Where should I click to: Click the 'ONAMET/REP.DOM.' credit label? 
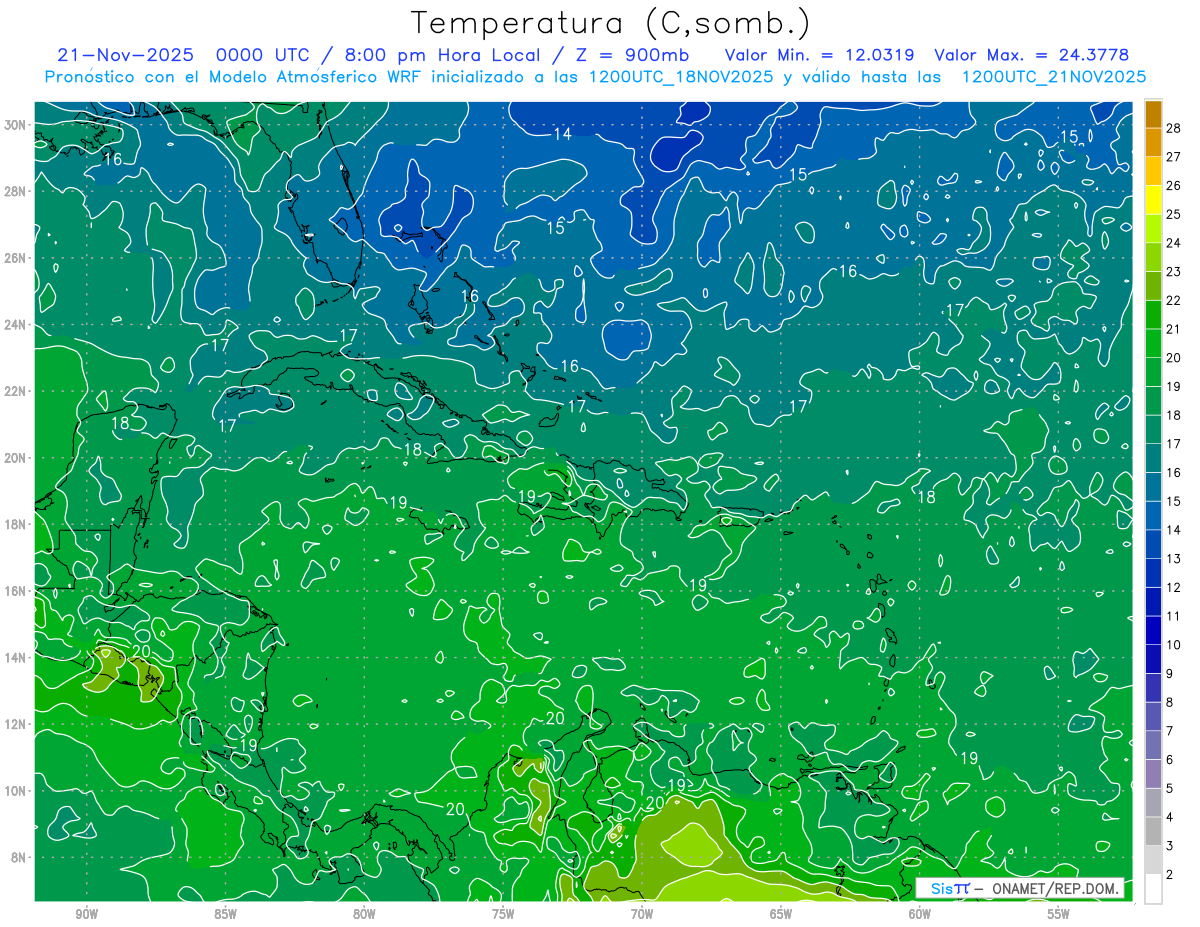click(1056, 888)
